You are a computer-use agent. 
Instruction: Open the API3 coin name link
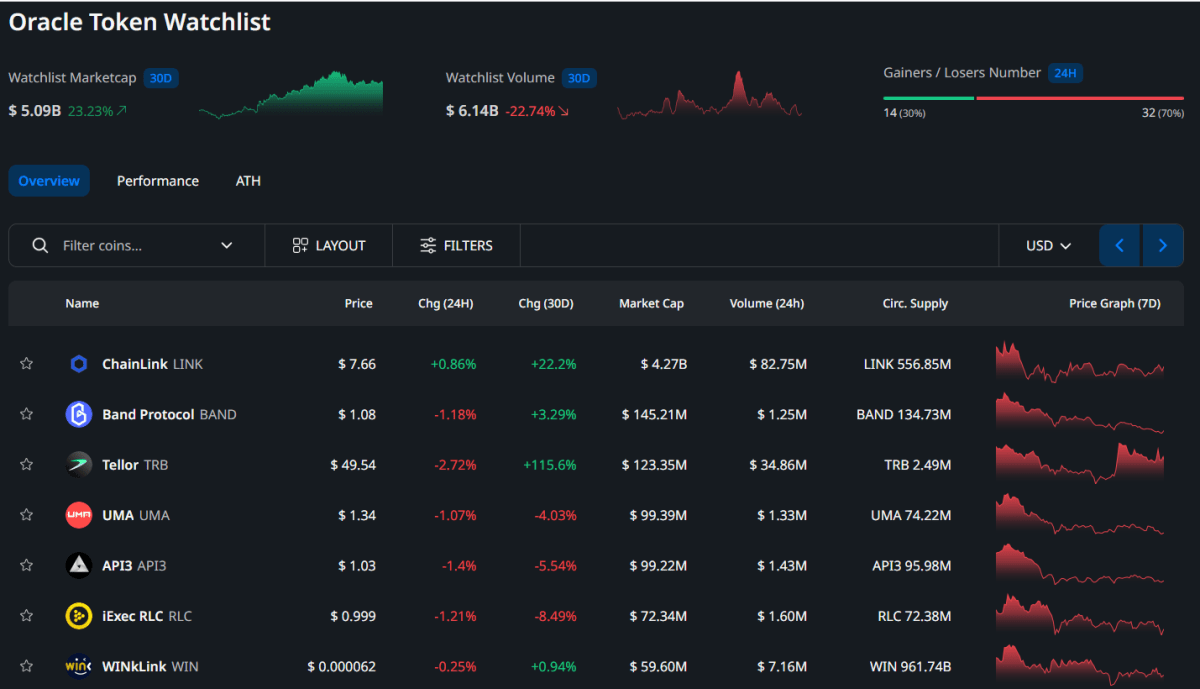[x=134, y=565]
